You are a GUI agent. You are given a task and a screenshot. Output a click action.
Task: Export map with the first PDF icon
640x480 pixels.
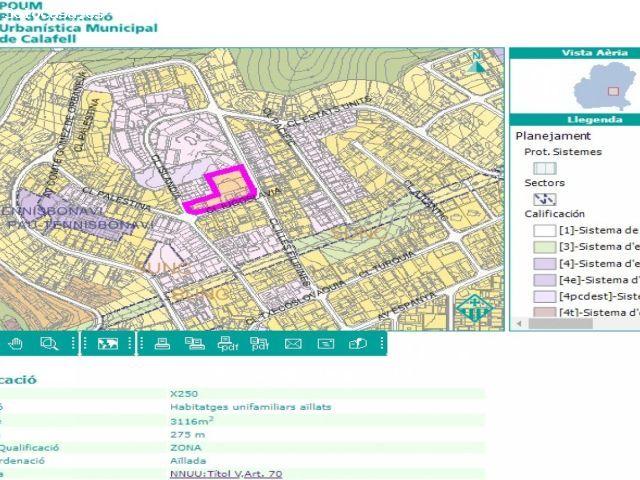click(x=227, y=344)
